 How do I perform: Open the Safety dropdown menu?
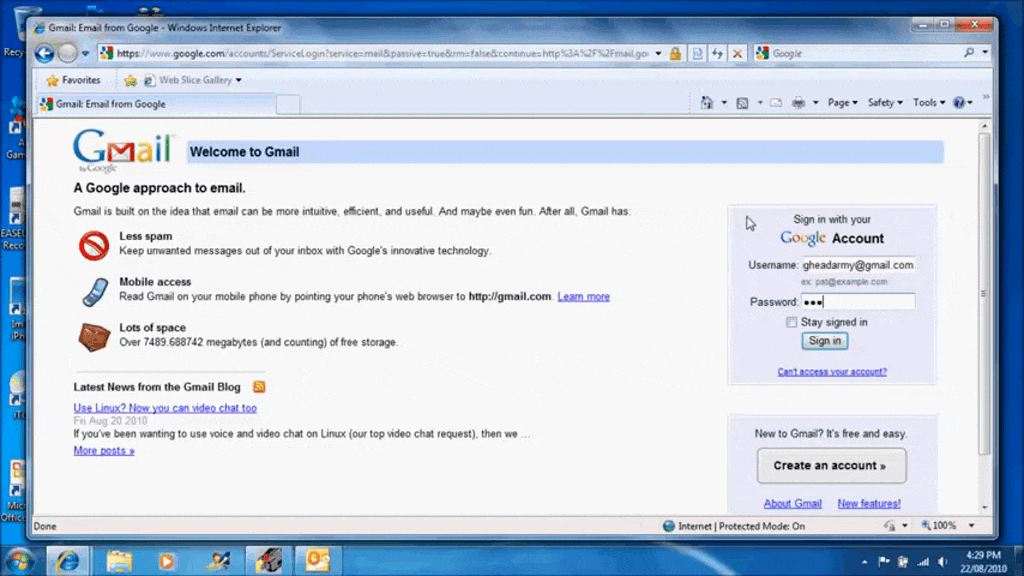(884, 103)
